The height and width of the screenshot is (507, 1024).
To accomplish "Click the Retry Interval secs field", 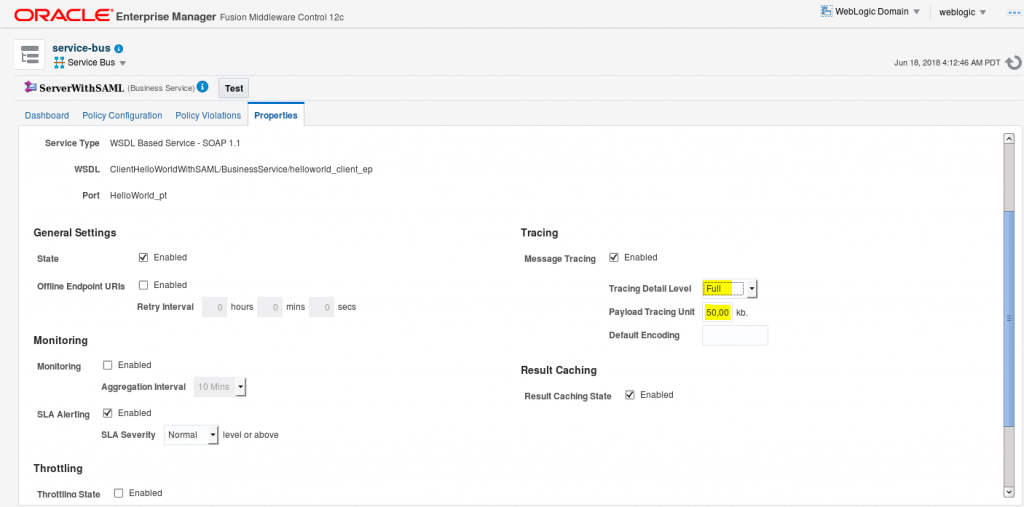I will coord(321,306).
